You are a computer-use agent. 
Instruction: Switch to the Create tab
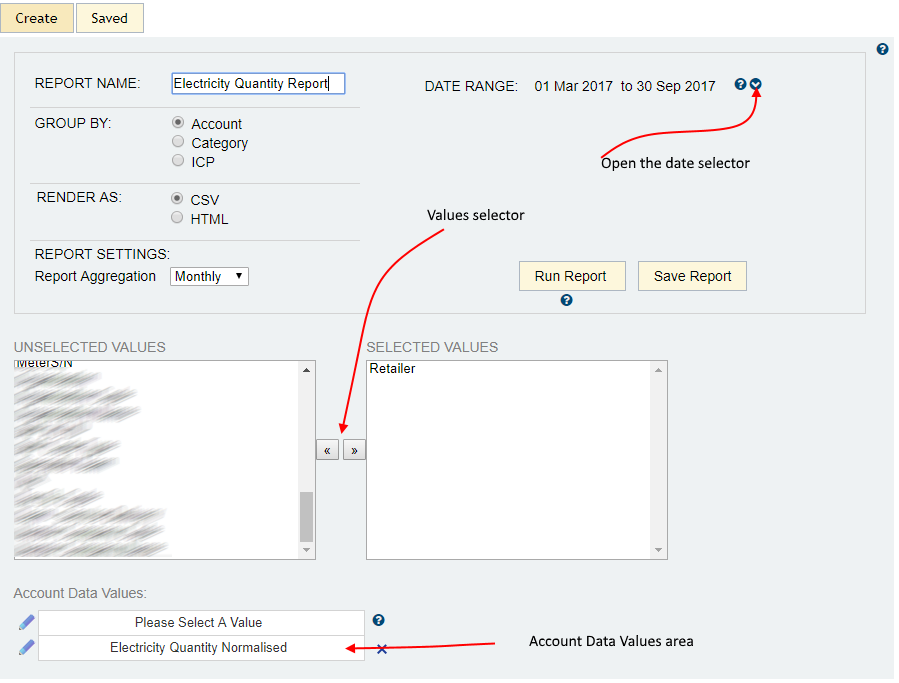click(x=36, y=18)
